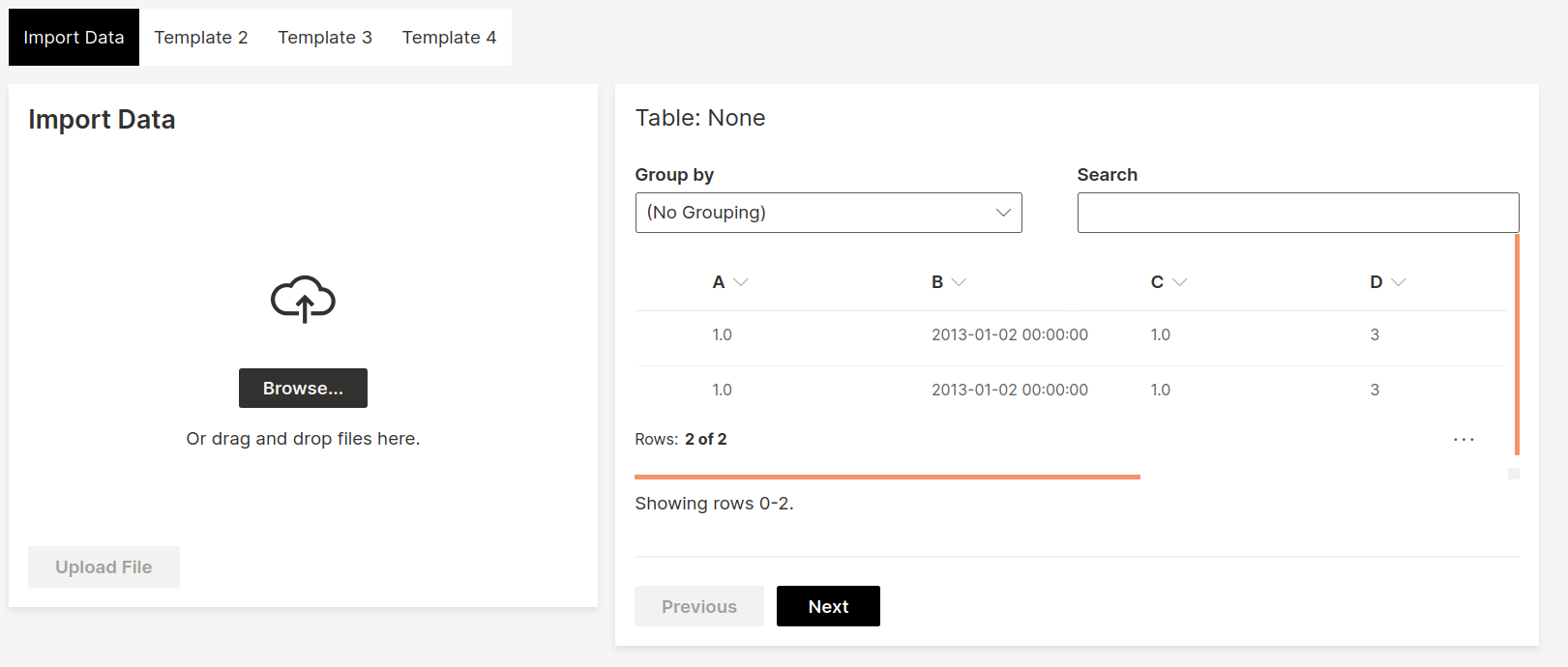
Task: Open column C sort chevron
Action: click(1179, 282)
